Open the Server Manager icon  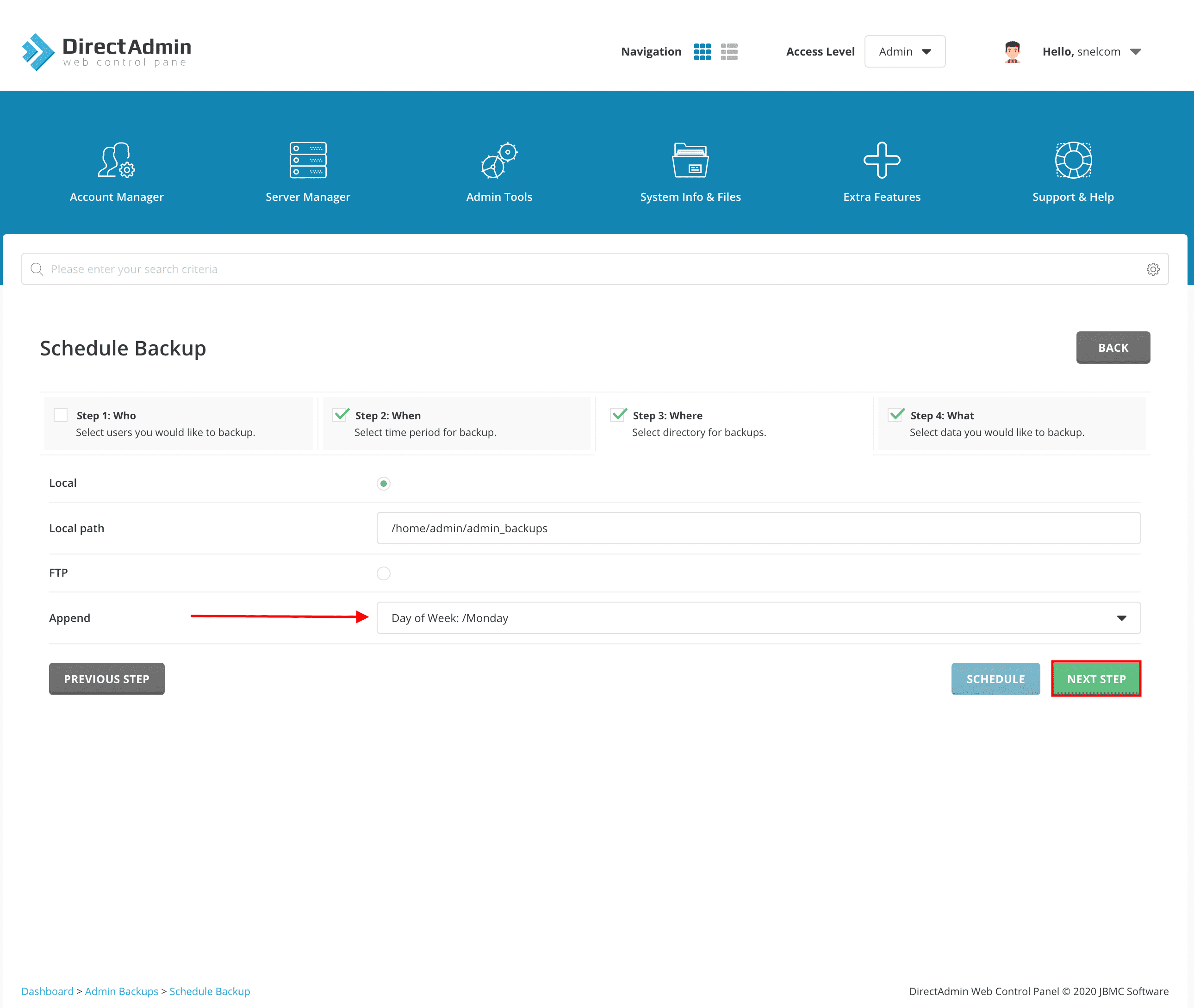pos(307,161)
